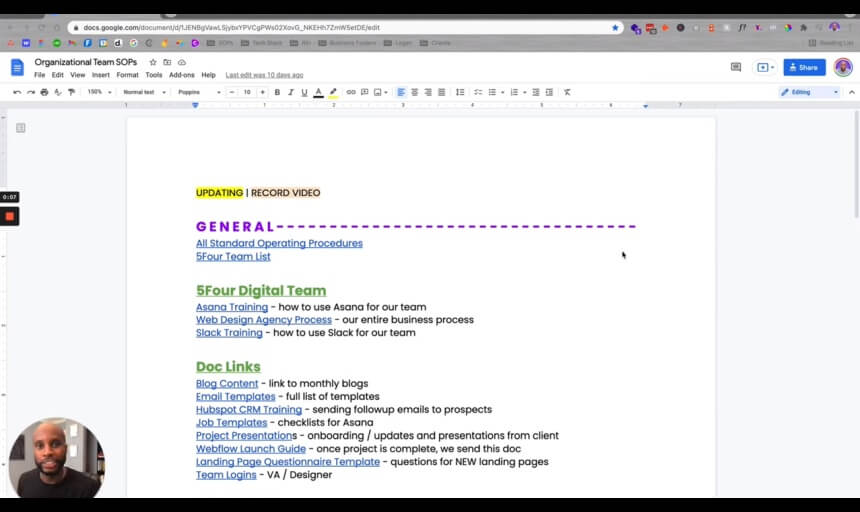860x512 pixels.
Task: Open the insert image dropdown arrow
Action: click(386, 92)
